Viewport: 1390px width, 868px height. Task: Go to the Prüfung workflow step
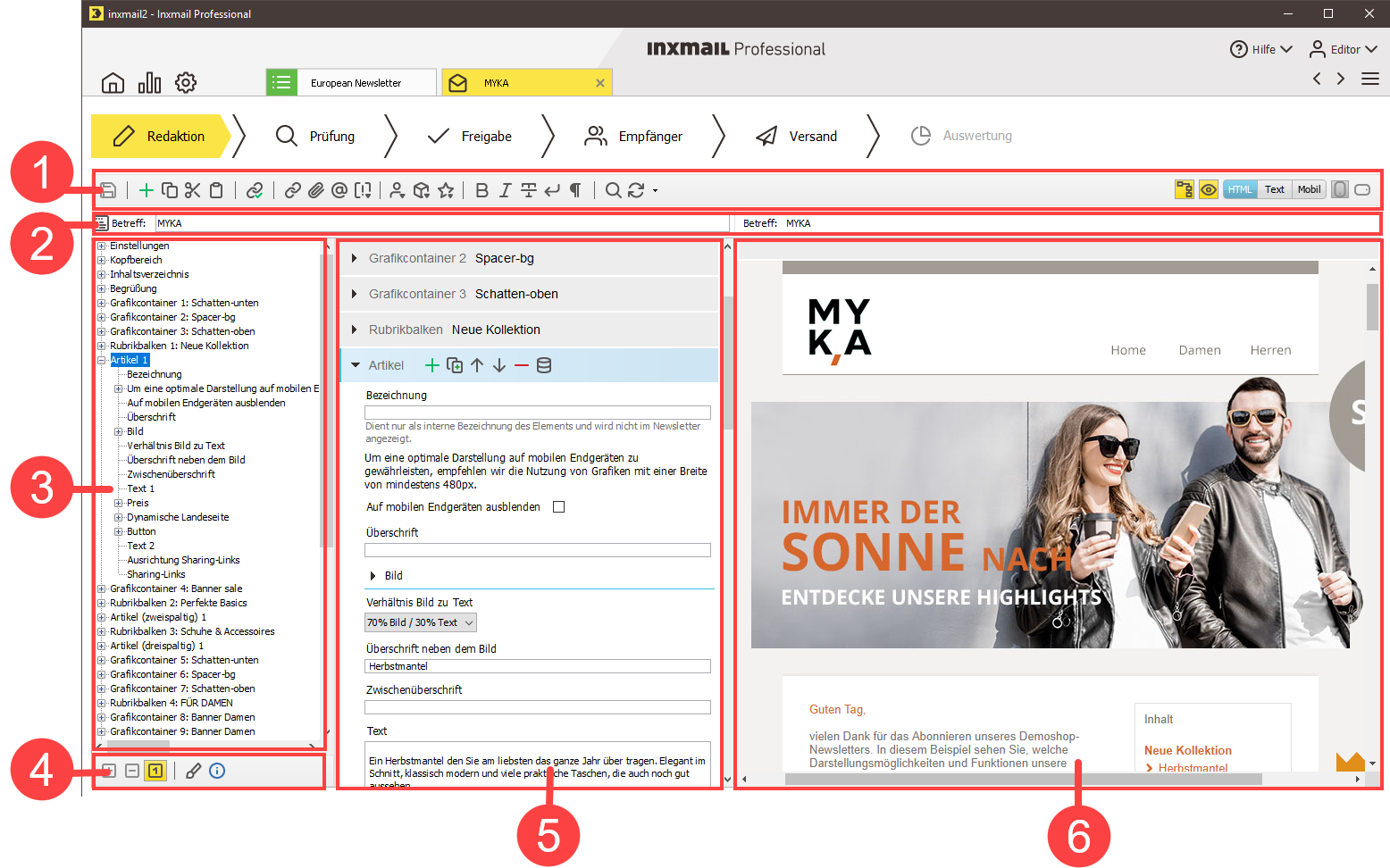point(315,136)
